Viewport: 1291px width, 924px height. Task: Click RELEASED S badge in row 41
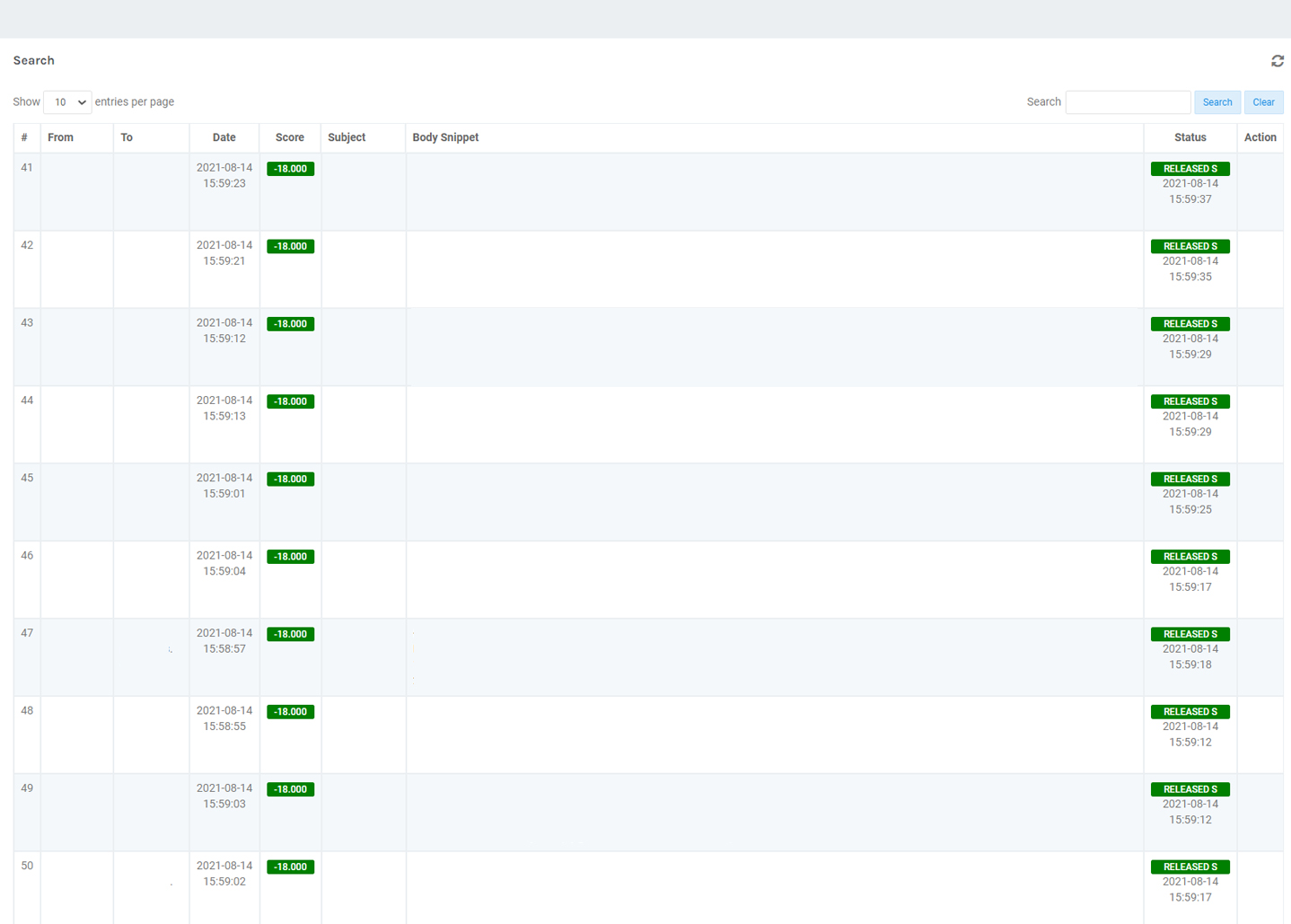(1190, 169)
